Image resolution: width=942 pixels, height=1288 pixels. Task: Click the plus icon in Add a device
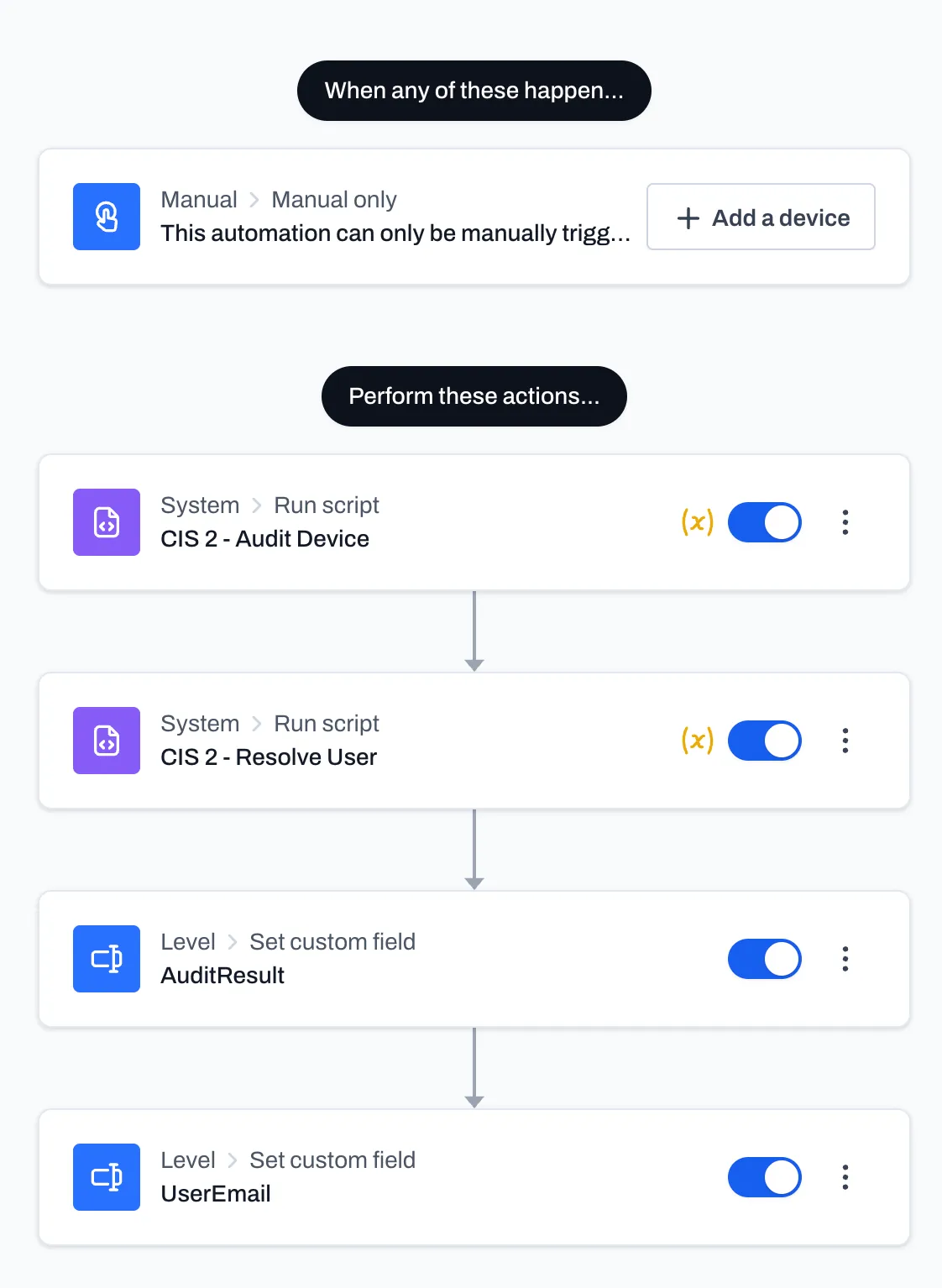tap(687, 217)
